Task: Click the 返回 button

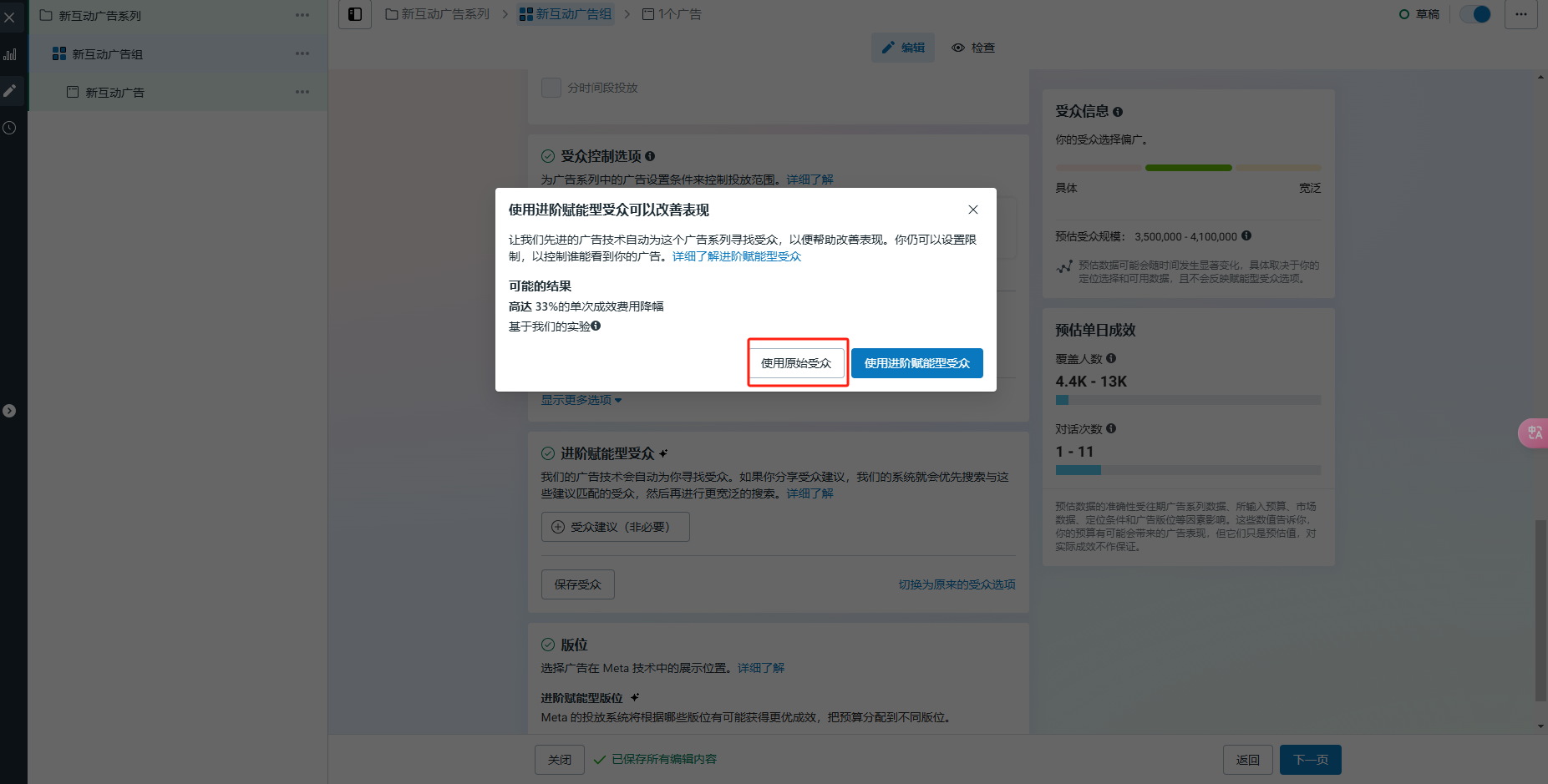Action: pyautogui.click(x=1248, y=760)
